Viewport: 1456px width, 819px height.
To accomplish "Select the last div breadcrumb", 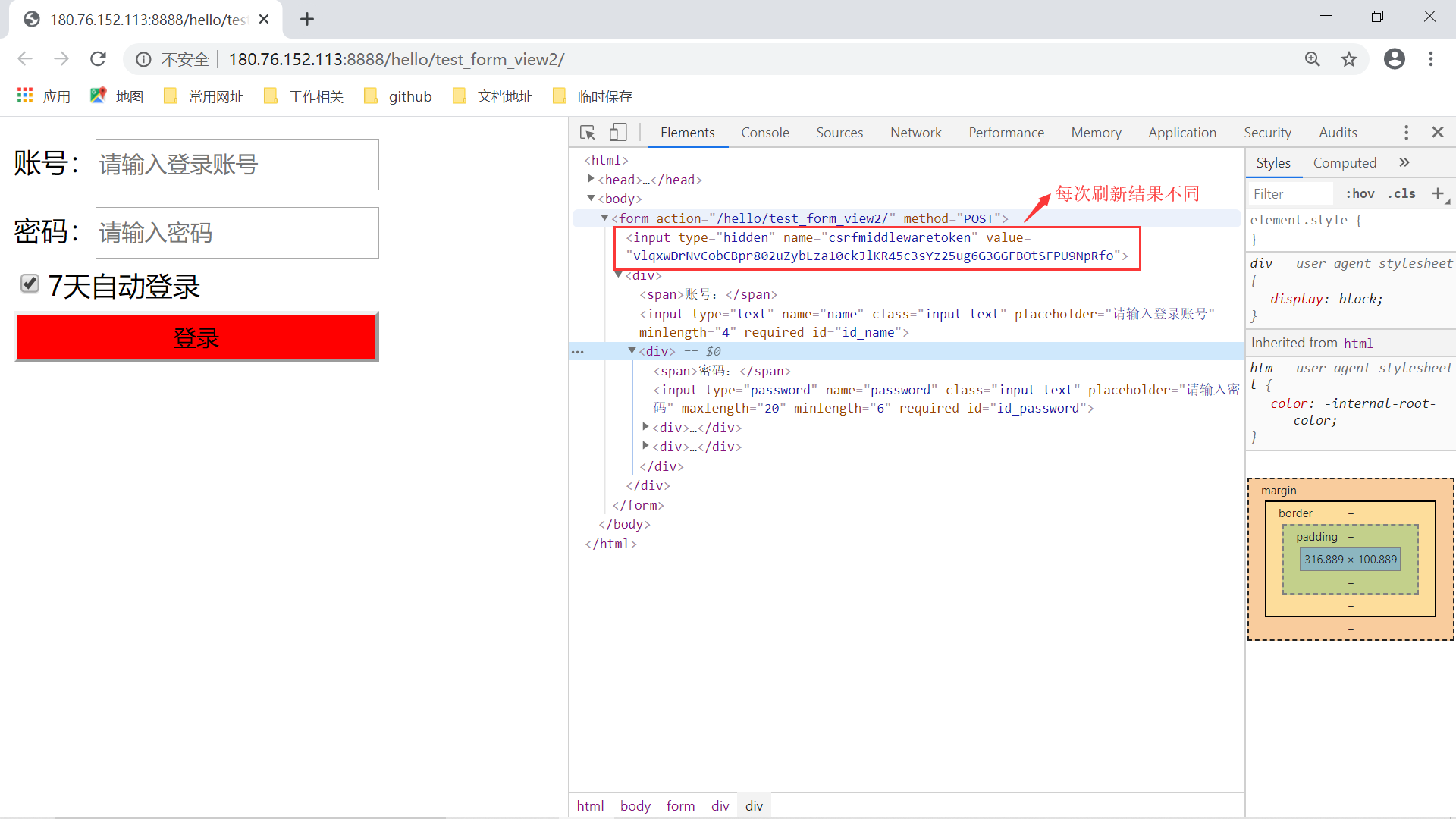I will click(754, 805).
